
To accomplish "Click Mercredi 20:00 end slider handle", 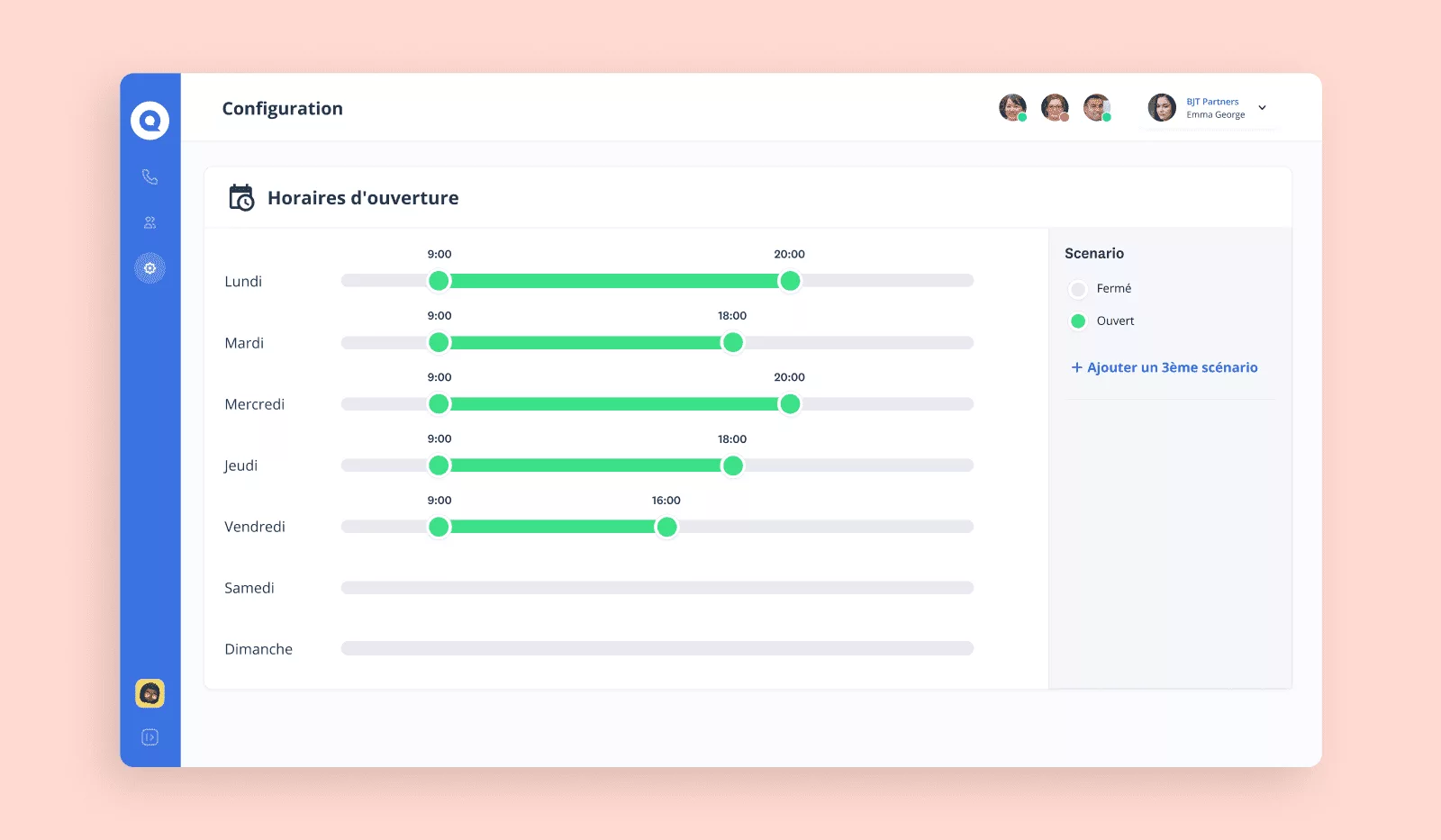I will (x=790, y=404).
